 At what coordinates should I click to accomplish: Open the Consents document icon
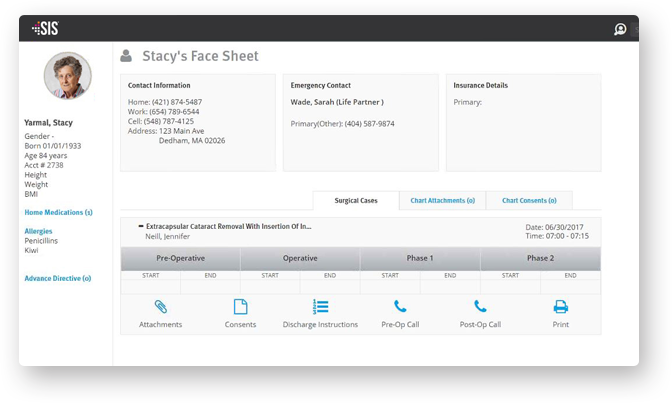[x=240, y=307]
